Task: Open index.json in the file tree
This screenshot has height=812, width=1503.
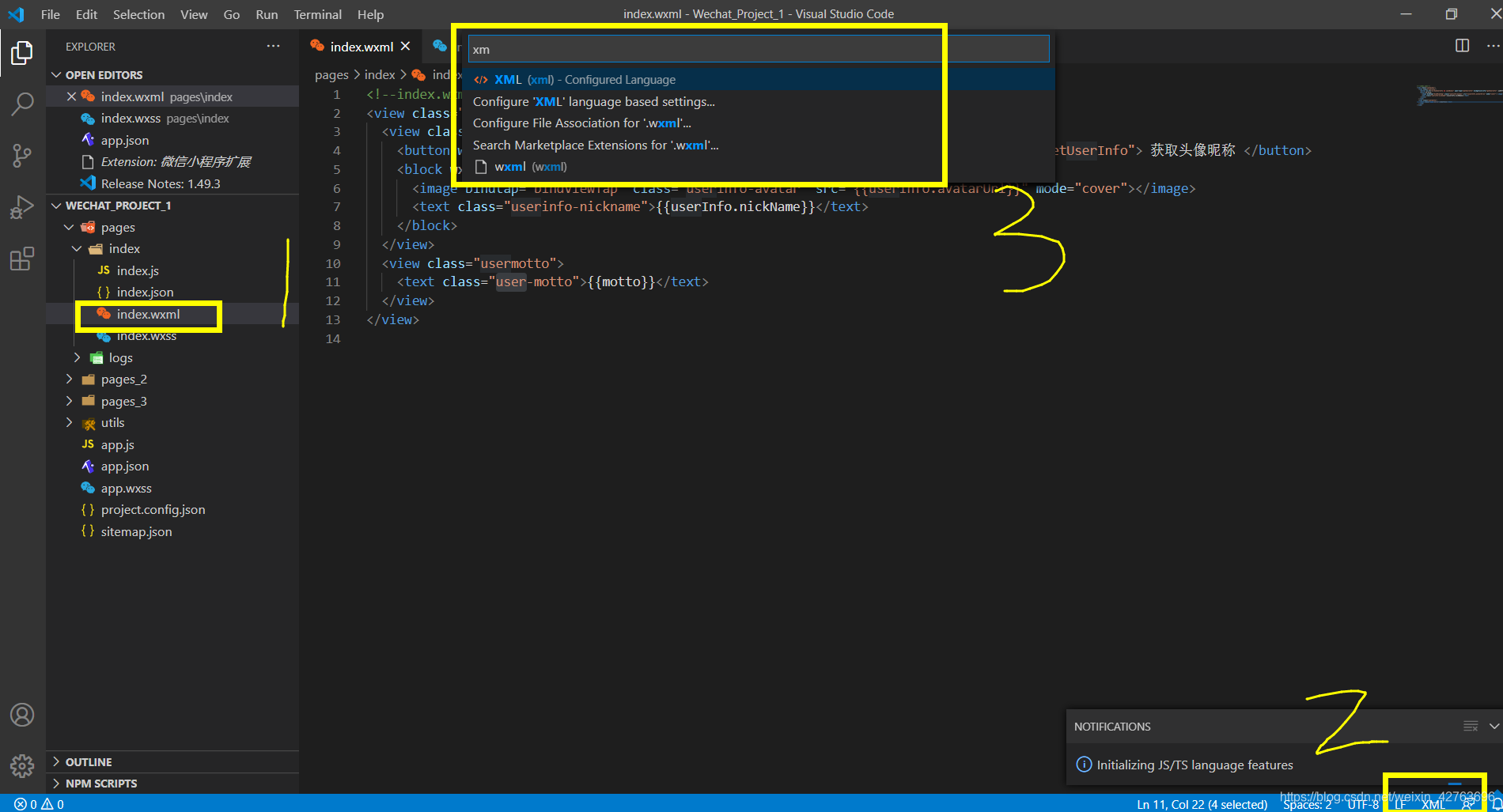Action: pos(172,292)
